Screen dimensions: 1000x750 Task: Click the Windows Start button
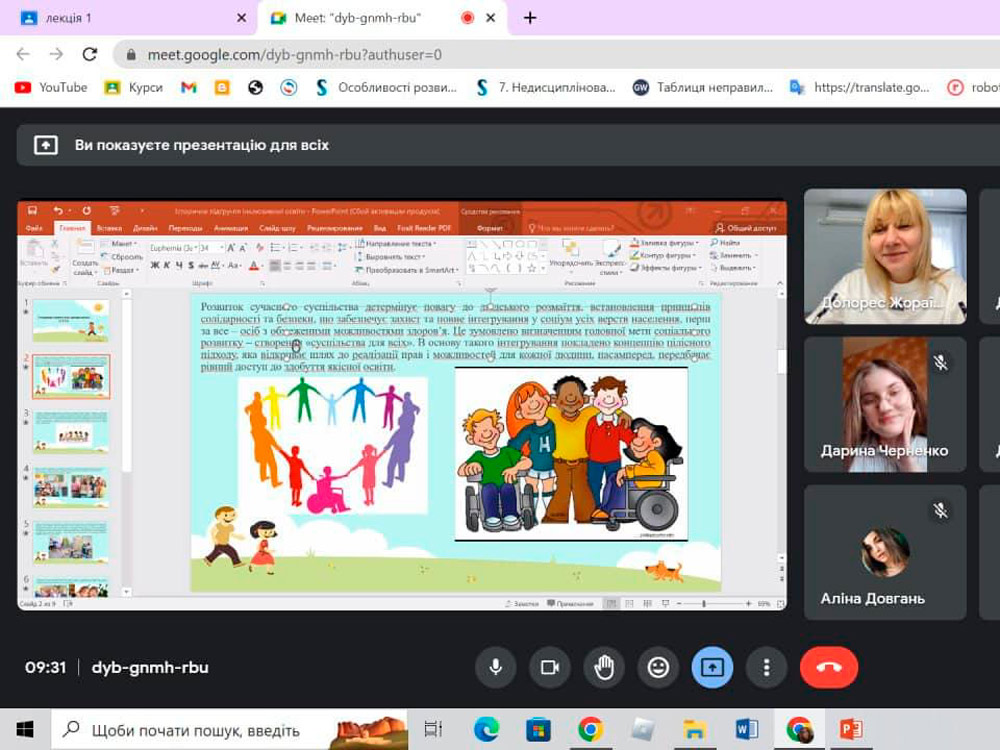24,729
